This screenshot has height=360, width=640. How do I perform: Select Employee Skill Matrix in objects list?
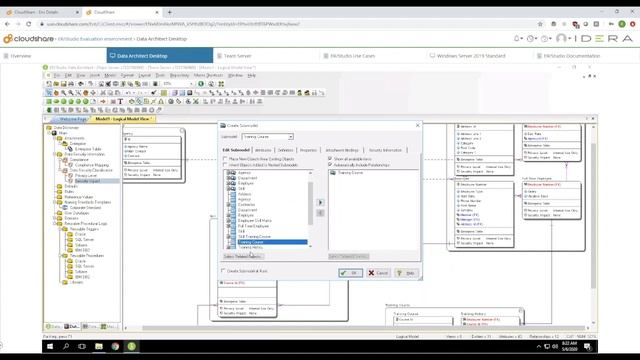[x=254, y=220]
